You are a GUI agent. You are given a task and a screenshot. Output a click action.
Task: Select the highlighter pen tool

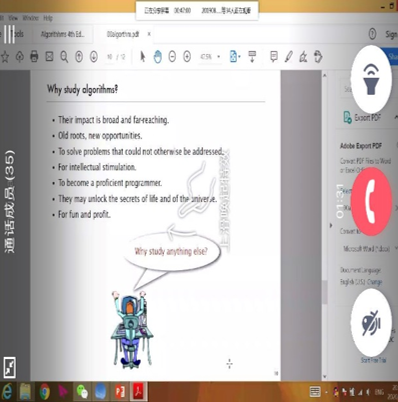pyautogui.click(x=288, y=57)
